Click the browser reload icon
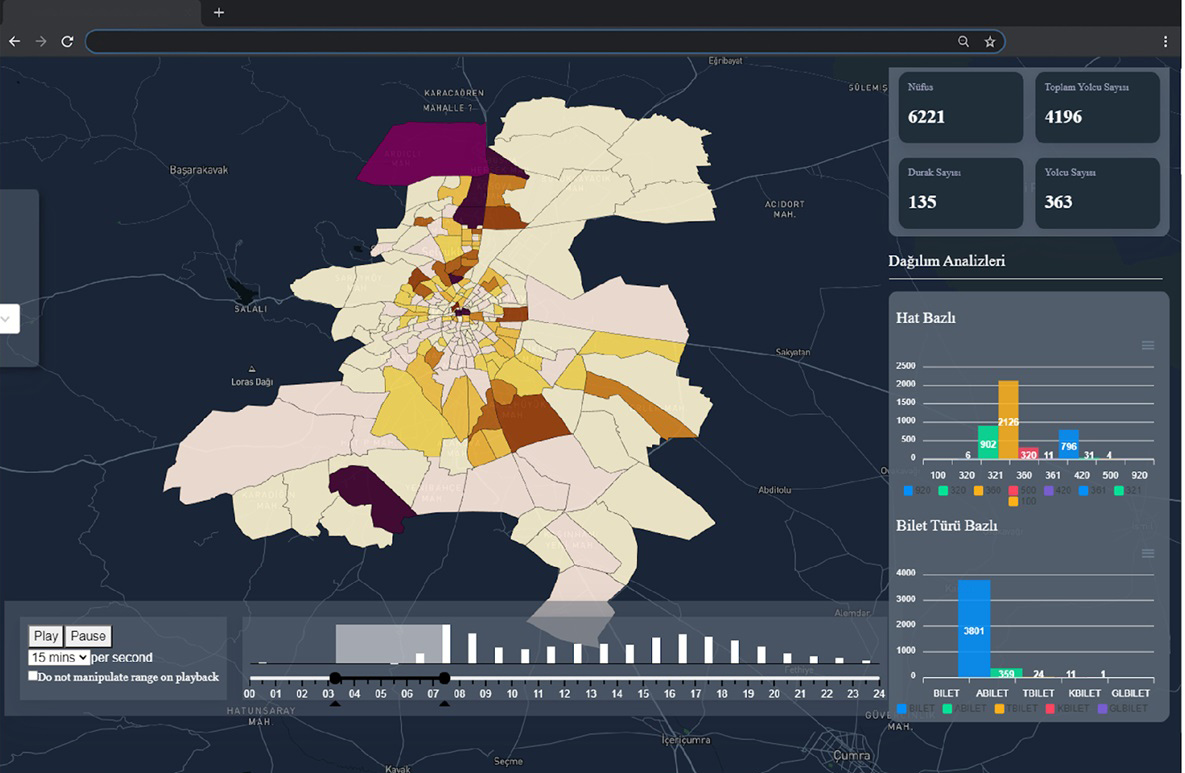The width and height of the screenshot is (1185, 773). click(67, 42)
